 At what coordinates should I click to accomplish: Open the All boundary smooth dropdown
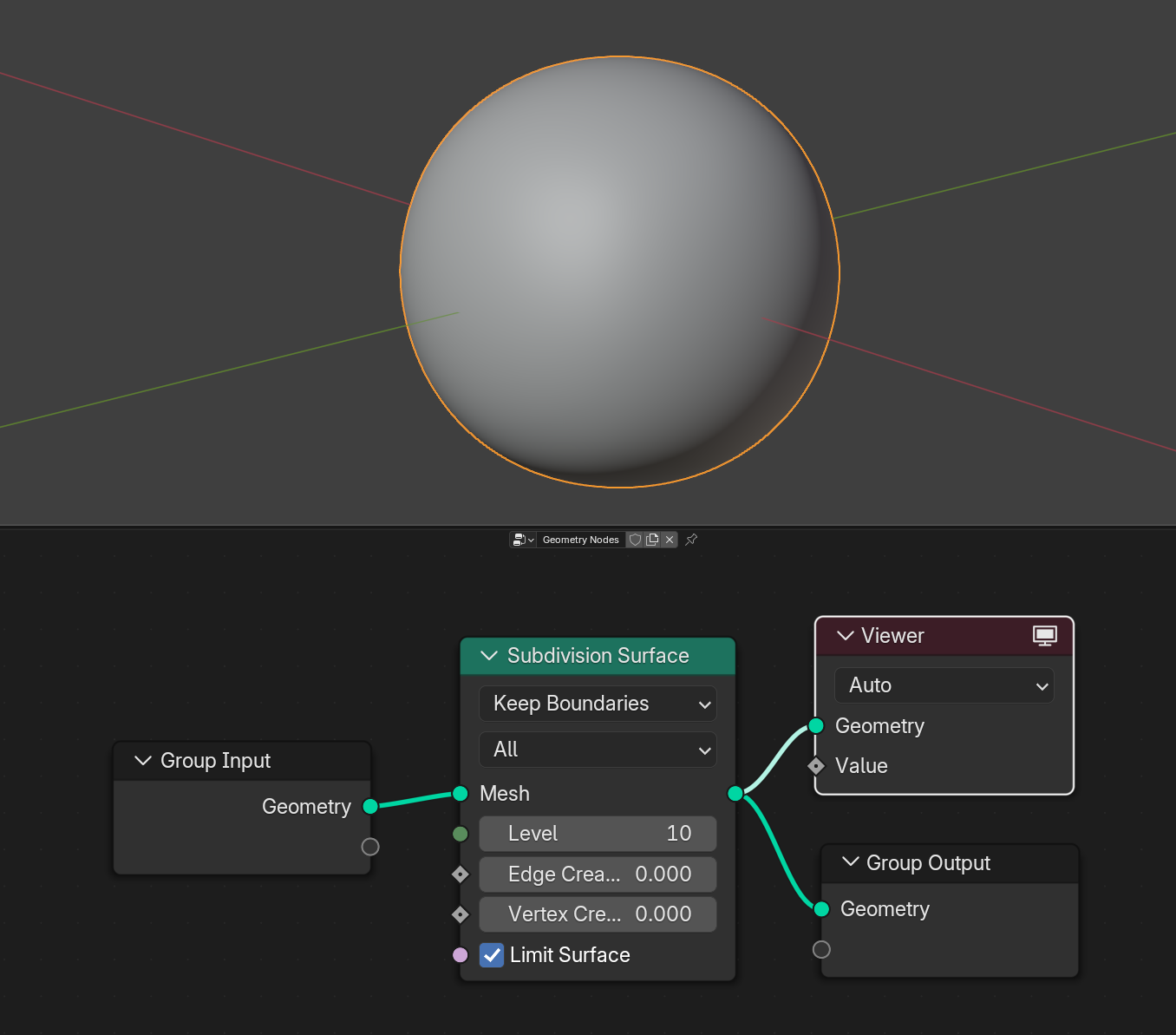point(598,750)
